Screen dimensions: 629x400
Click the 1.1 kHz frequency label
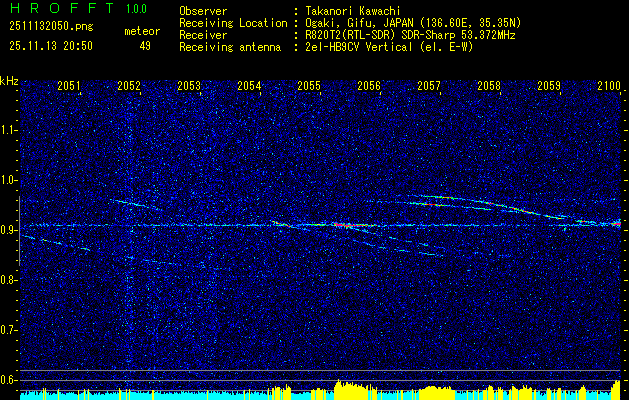[10, 130]
